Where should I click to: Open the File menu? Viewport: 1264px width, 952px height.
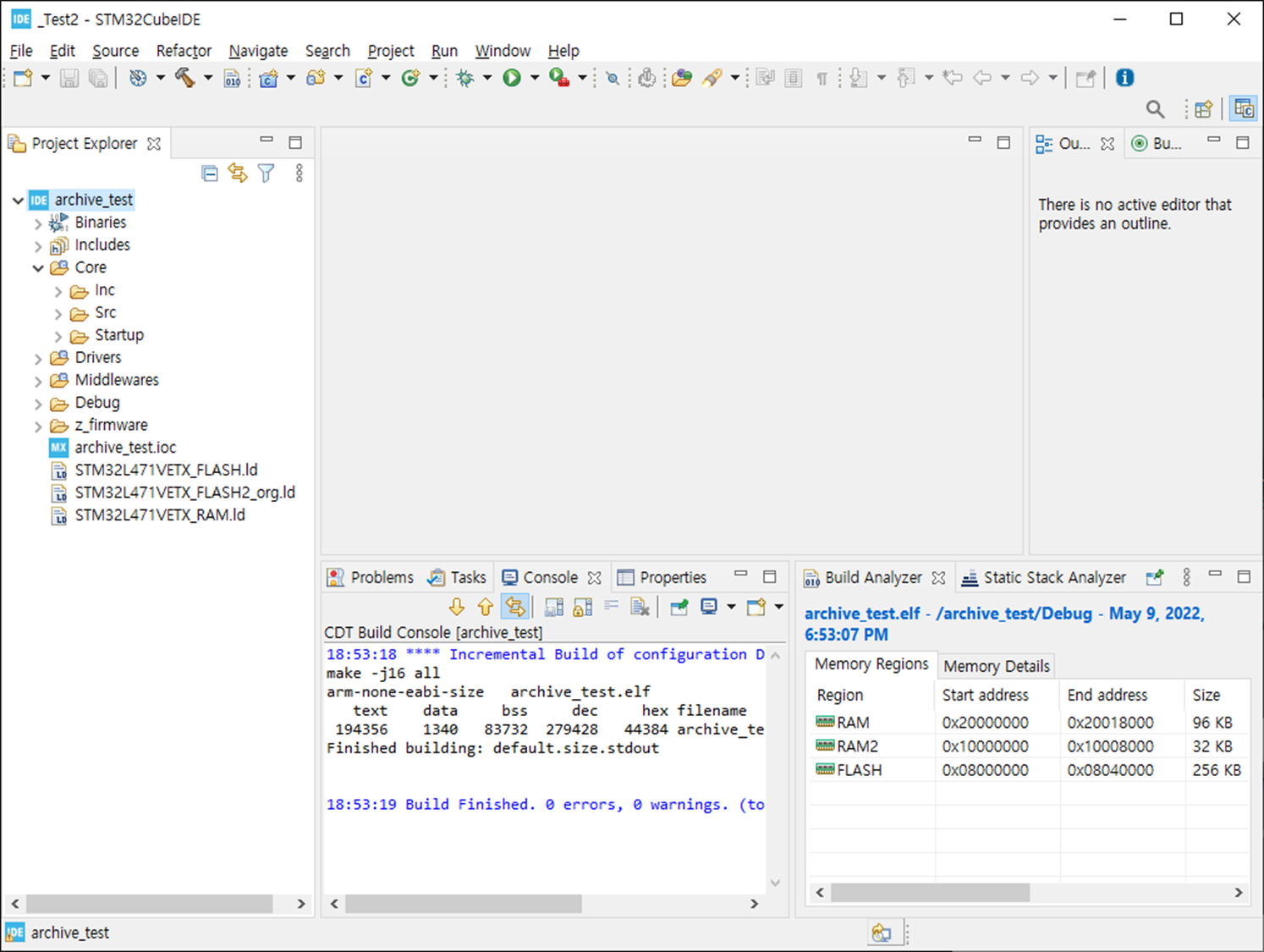[21, 51]
